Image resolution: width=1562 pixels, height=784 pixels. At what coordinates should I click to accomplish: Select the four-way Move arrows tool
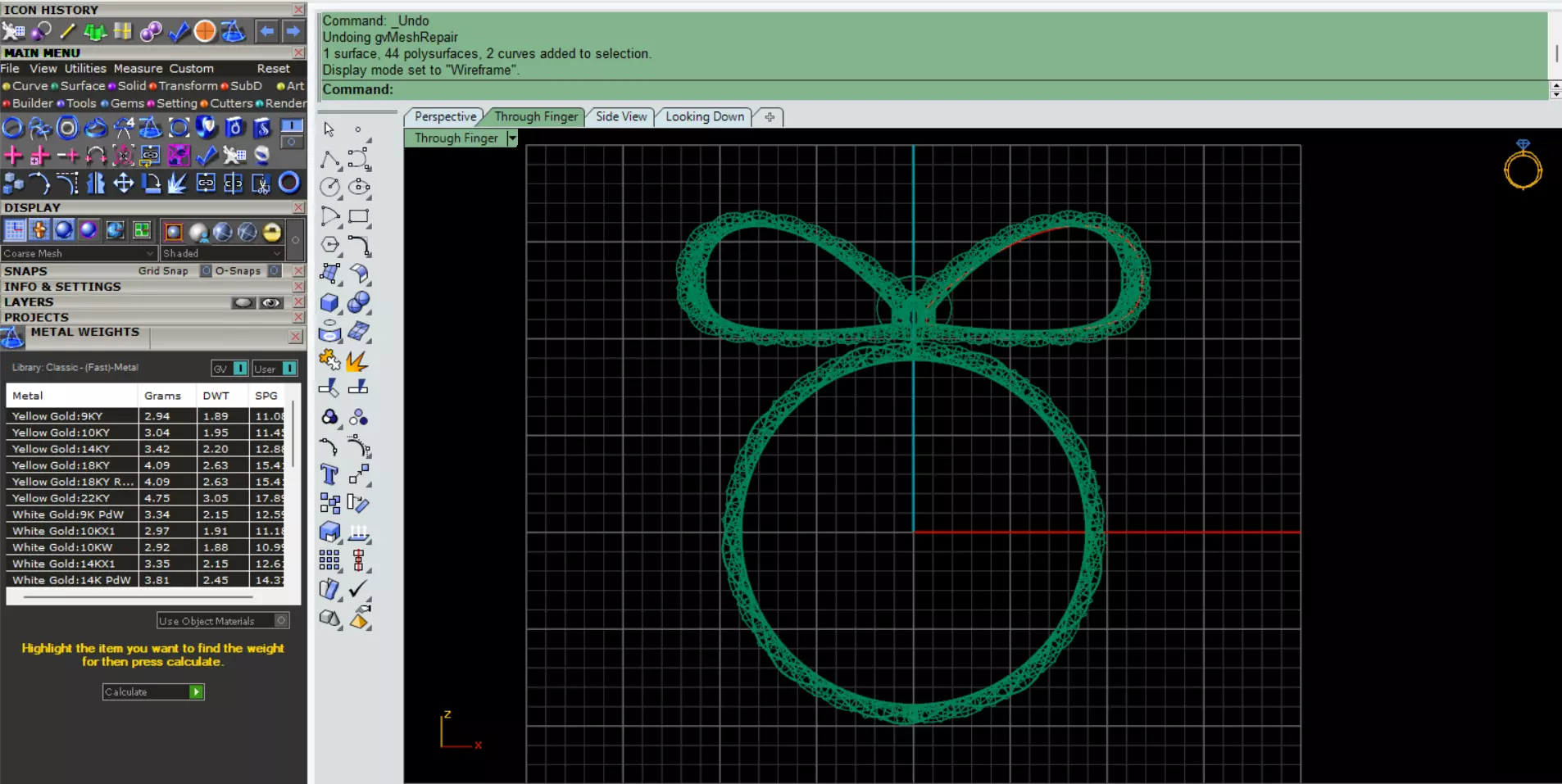coord(123,183)
